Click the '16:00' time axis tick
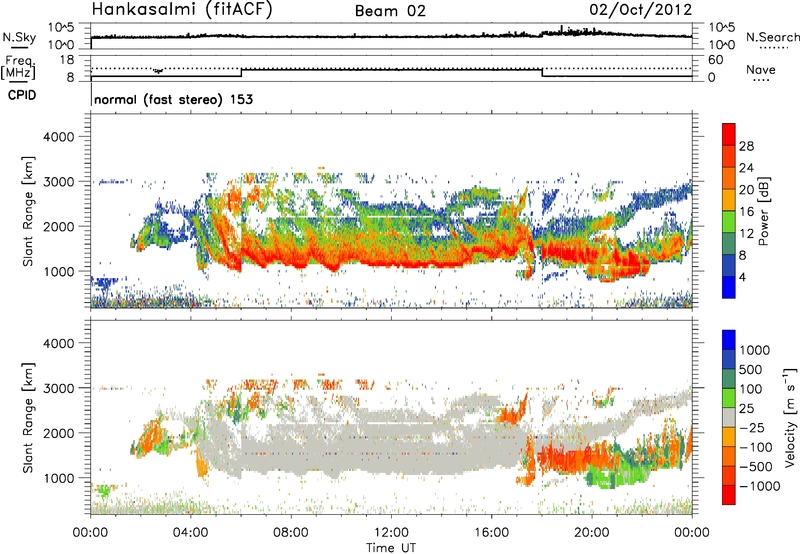 491,533
